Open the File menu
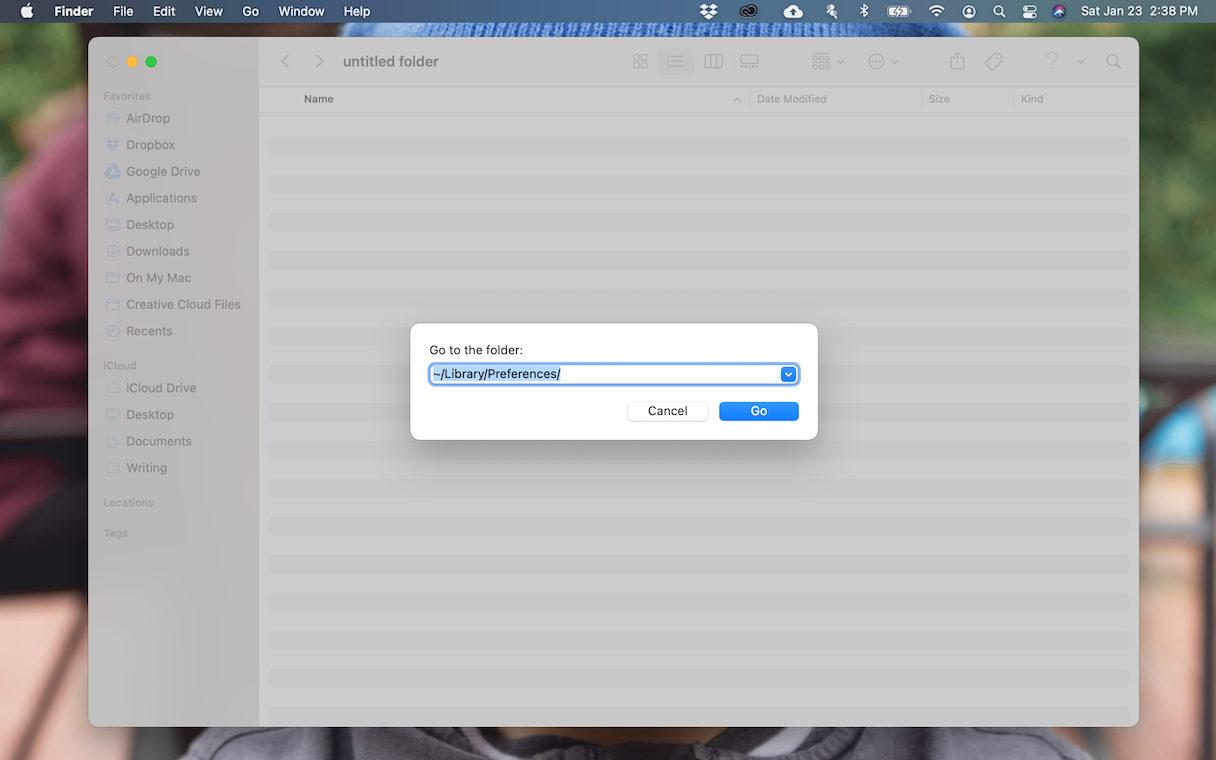 tap(123, 11)
